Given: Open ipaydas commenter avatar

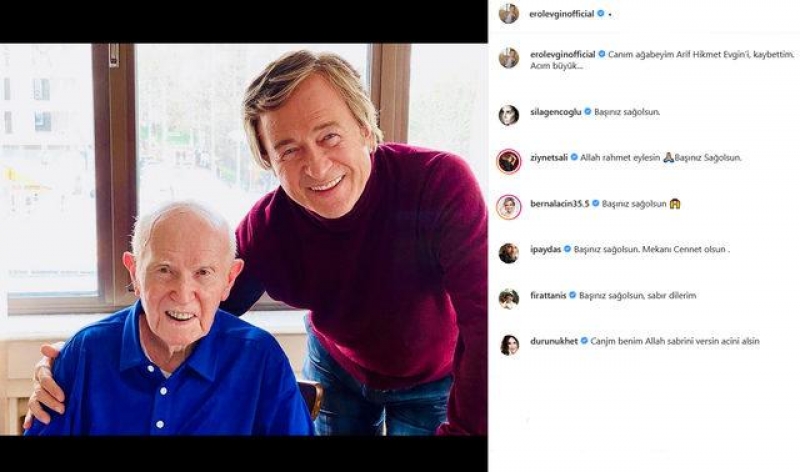Looking at the screenshot, I should point(508,253).
